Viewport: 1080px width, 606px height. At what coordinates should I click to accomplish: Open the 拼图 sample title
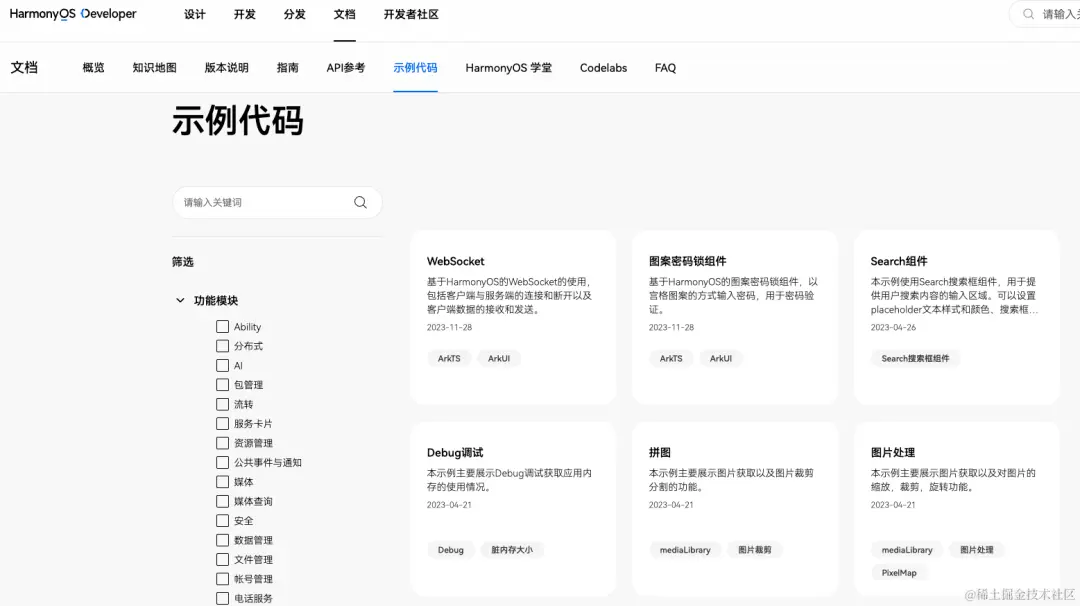coord(660,453)
